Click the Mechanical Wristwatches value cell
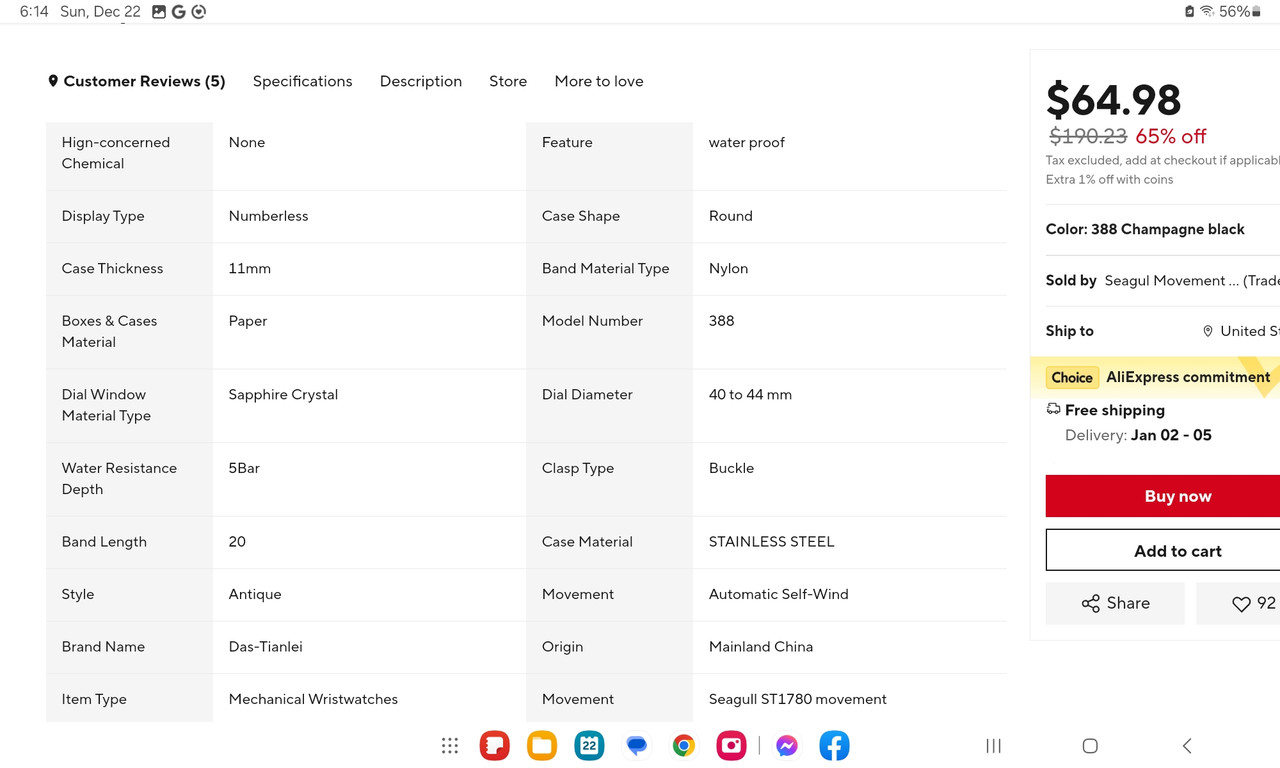 click(313, 699)
